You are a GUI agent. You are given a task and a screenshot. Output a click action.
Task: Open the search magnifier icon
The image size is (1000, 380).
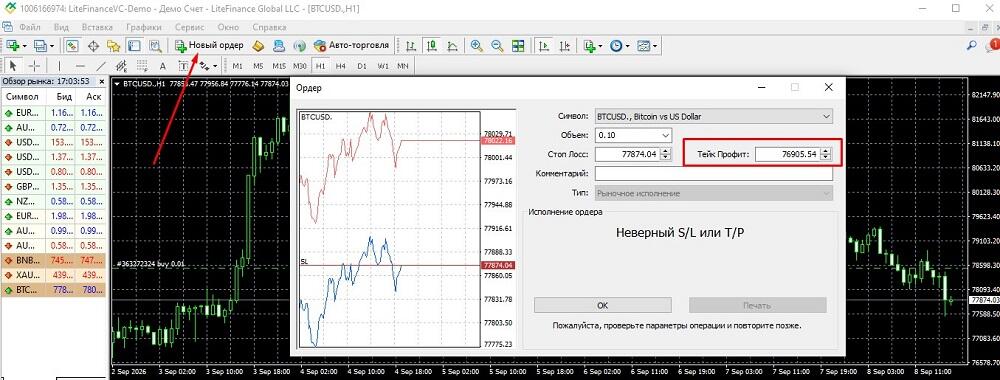coord(972,46)
